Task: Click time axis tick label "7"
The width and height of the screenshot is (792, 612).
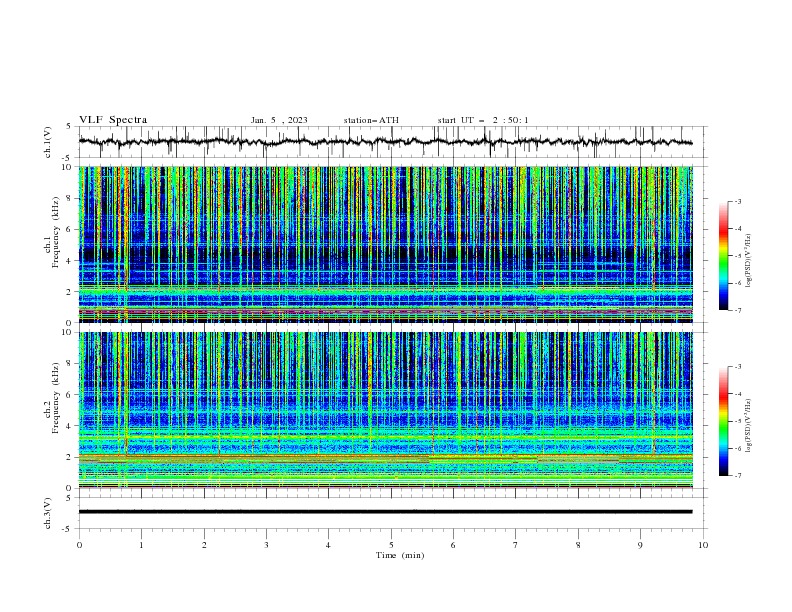Action: 516,545
